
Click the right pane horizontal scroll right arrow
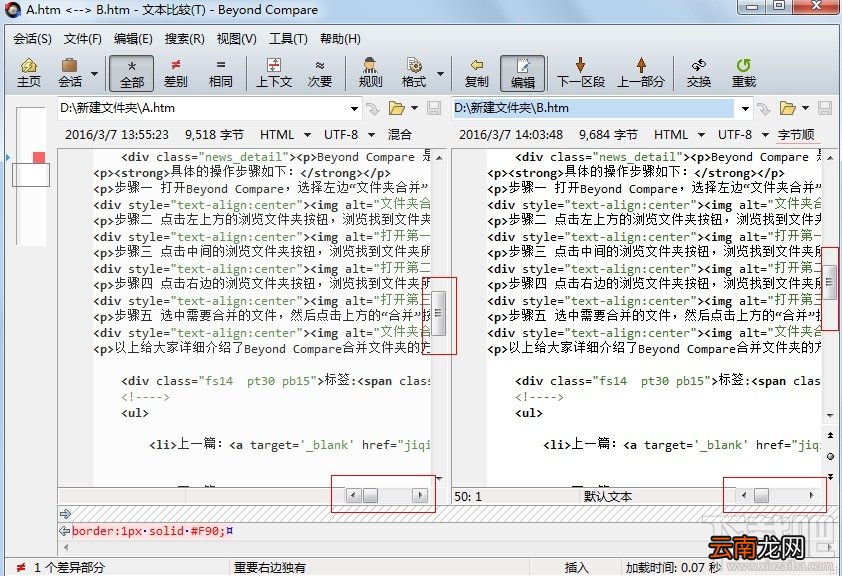(811, 495)
